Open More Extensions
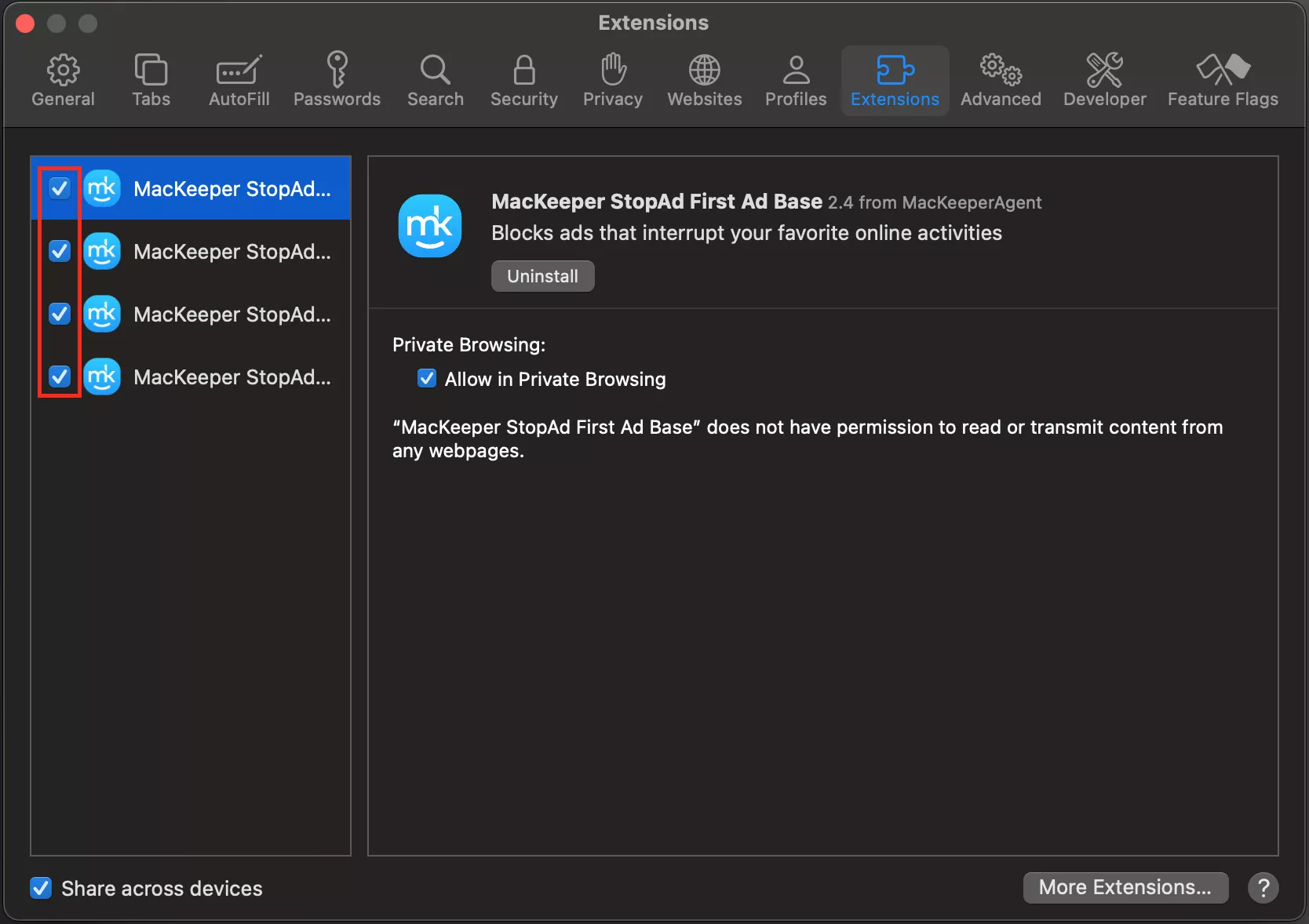 pyautogui.click(x=1125, y=887)
